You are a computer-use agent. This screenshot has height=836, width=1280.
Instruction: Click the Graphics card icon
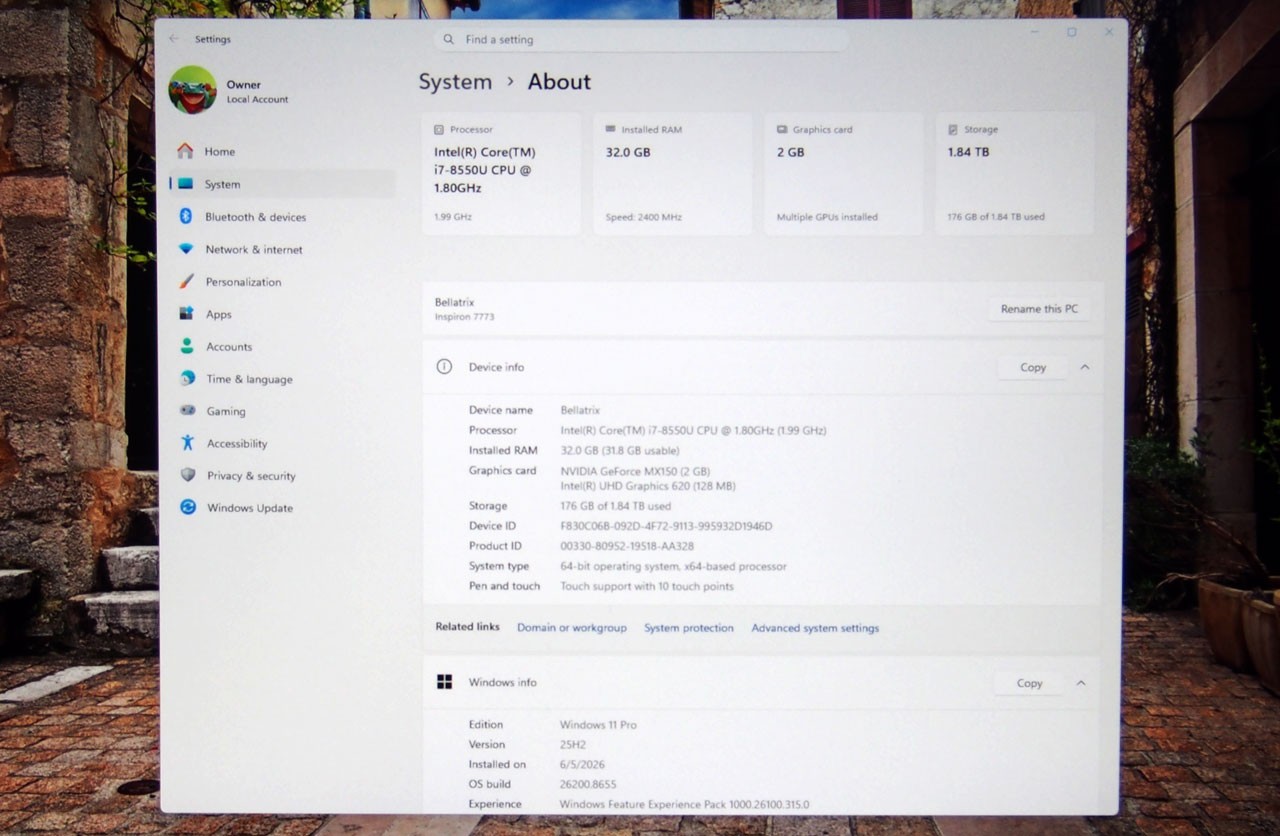click(782, 129)
